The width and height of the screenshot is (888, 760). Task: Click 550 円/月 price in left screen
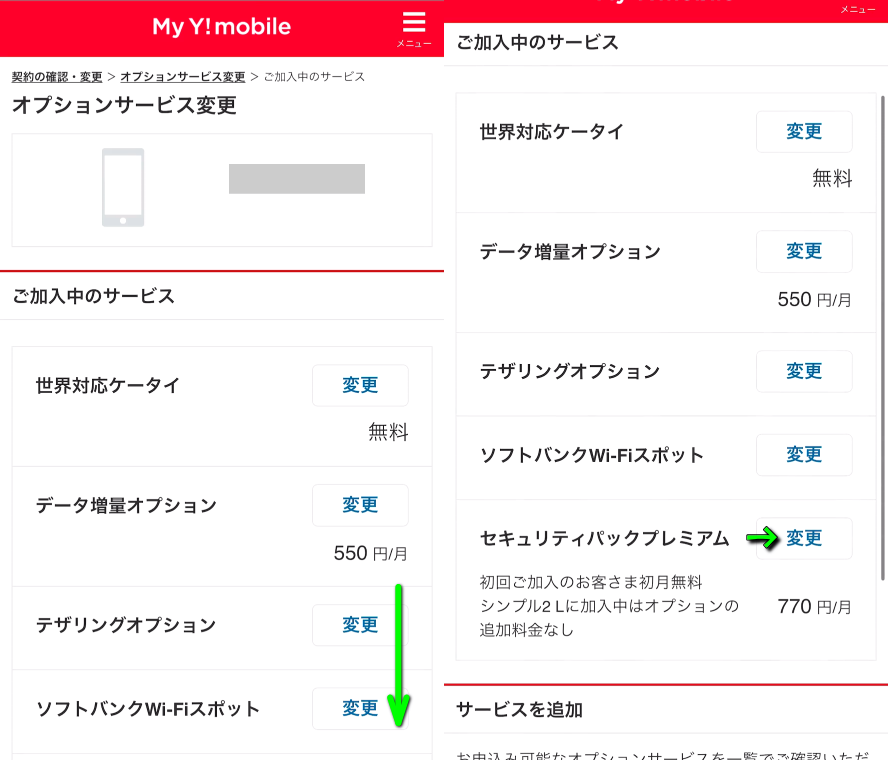point(371,553)
